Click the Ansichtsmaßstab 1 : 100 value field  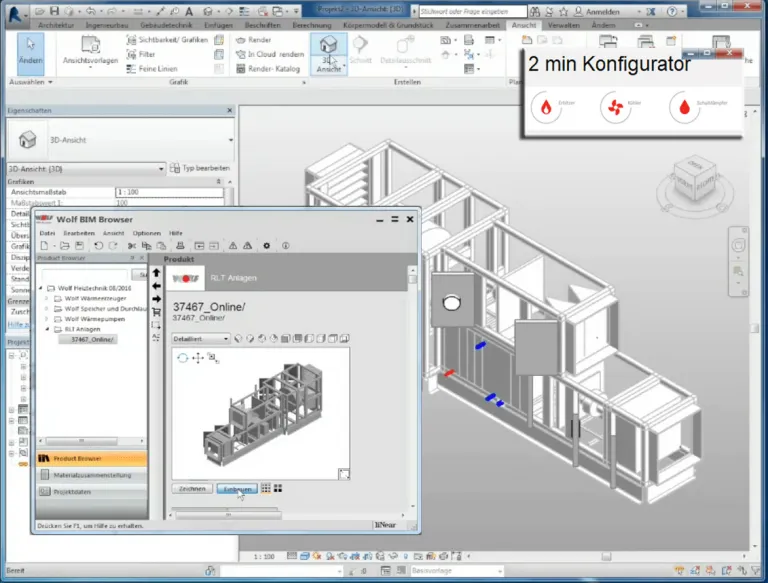169,193
